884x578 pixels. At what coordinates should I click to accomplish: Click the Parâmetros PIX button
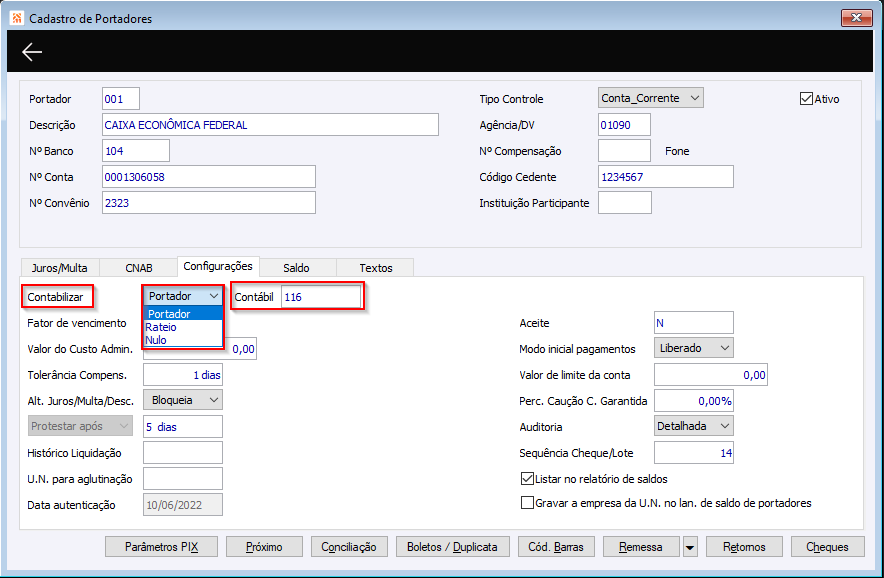[x=161, y=547]
